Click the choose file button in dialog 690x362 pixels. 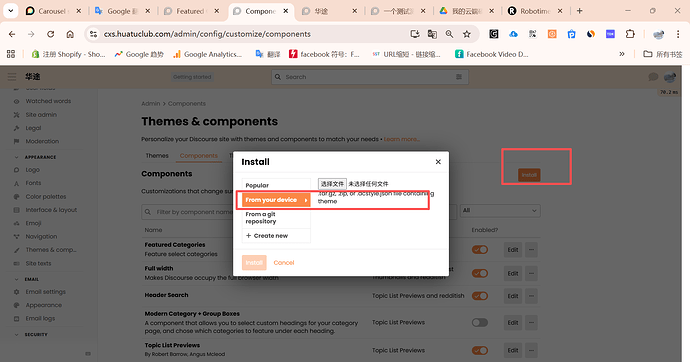click(x=332, y=184)
